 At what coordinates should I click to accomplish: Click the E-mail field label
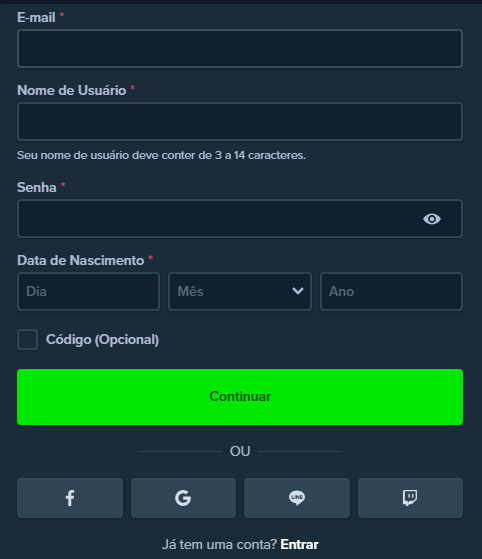pyautogui.click(x=36, y=17)
